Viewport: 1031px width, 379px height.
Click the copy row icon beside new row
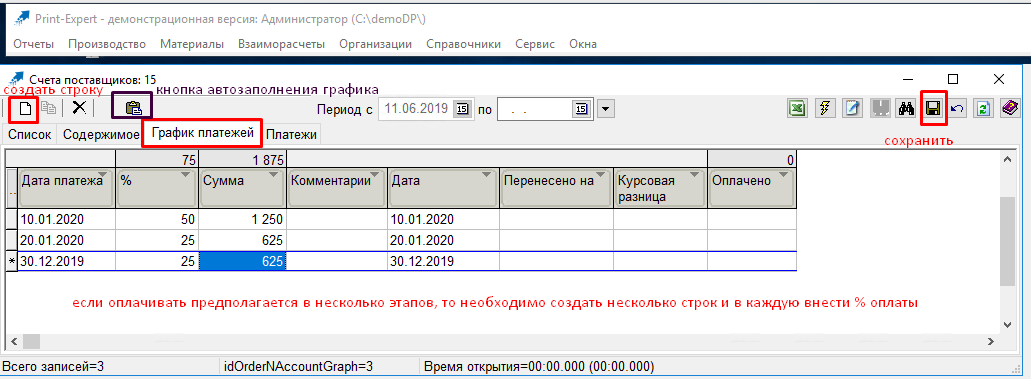tap(49, 109)
